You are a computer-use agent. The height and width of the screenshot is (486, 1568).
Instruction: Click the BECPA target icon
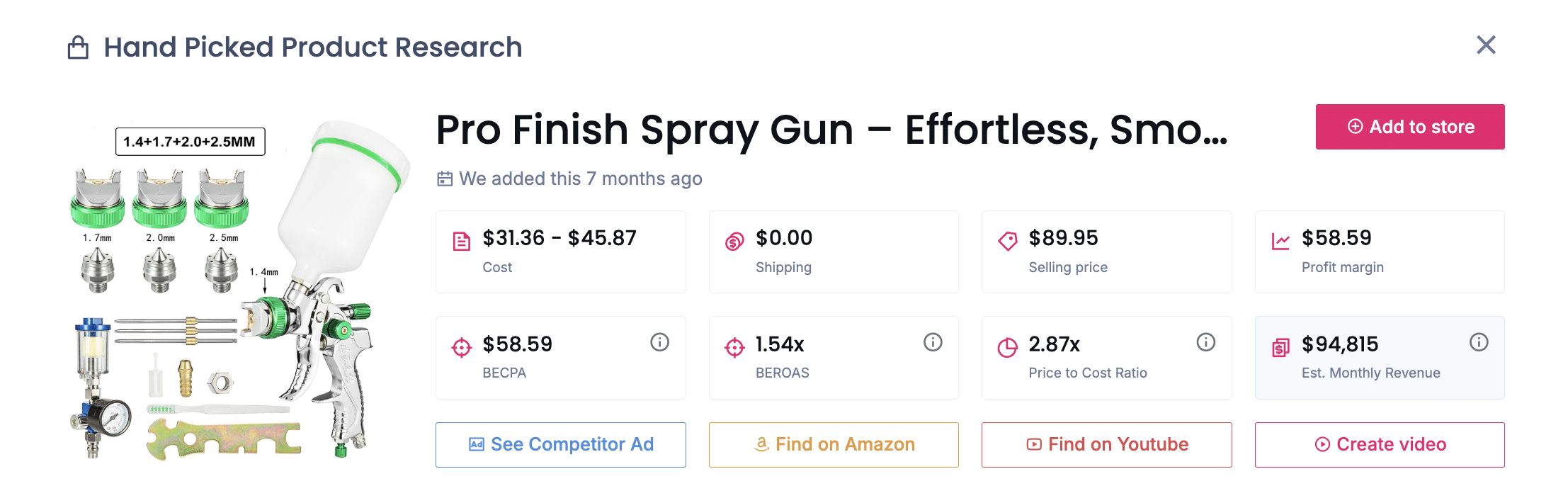[461, 347]
